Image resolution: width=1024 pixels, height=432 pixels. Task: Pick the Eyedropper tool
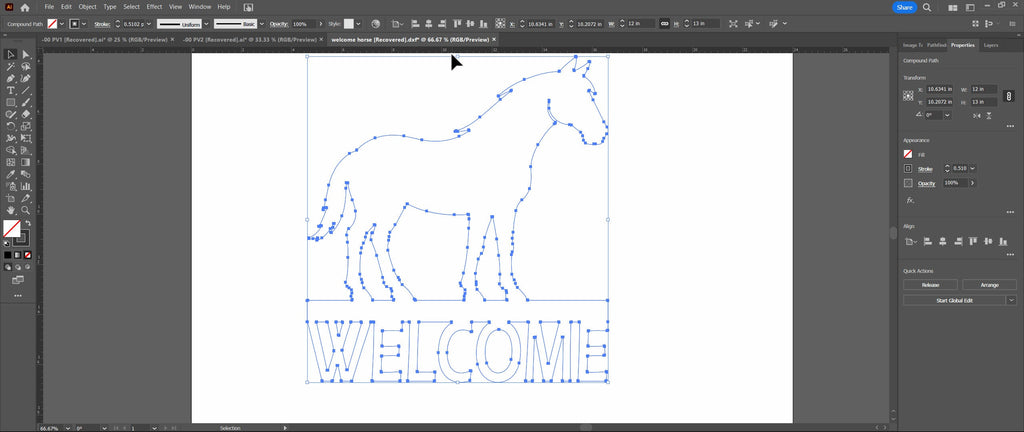pos(11,174)
